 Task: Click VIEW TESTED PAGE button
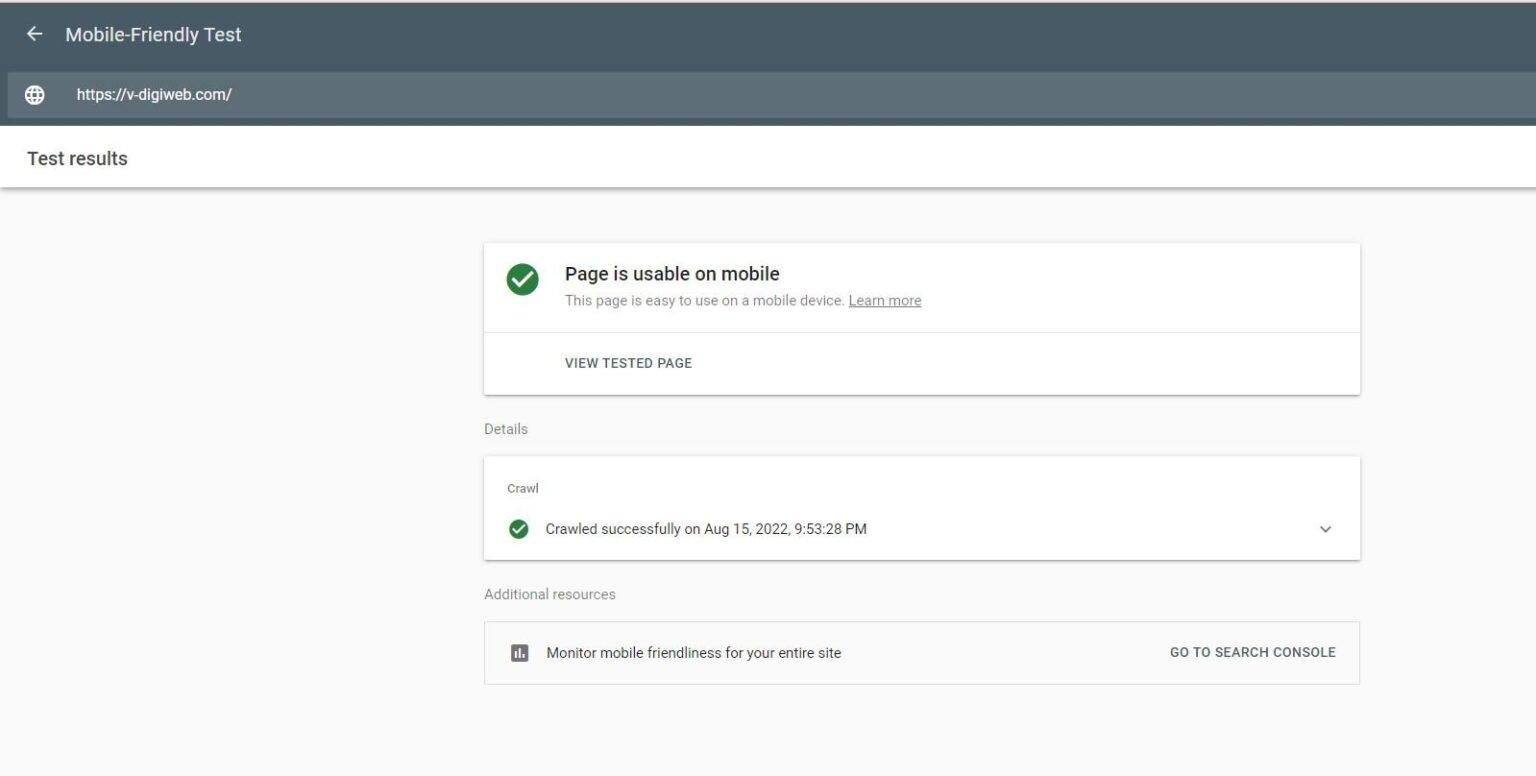click(x=628, y=363)
